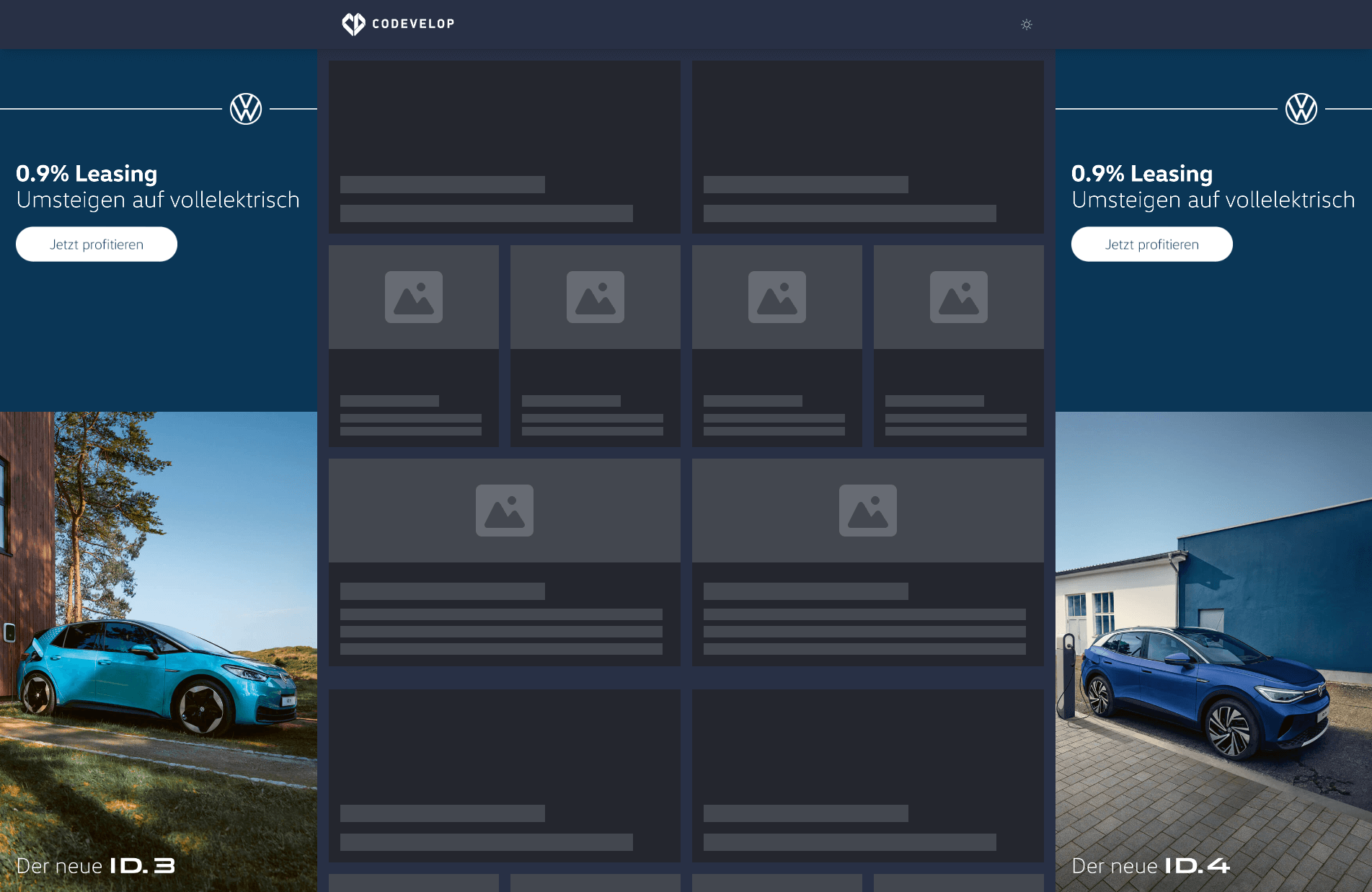Click the Volkswagen logo in the ID.3 ad
Viewport: 1372px width, 892px height.
[246, 109]
